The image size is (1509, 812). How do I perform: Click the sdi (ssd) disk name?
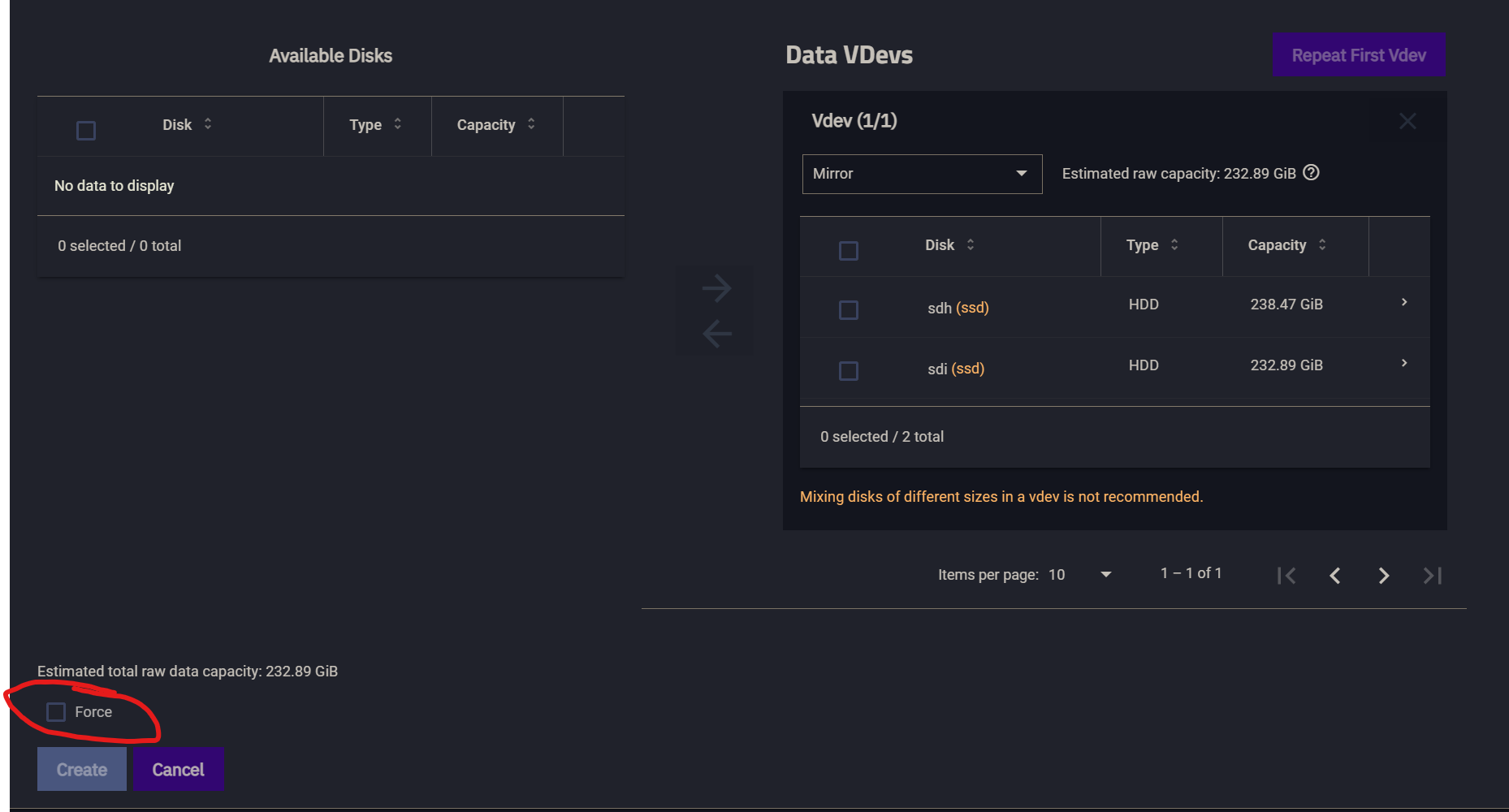pyautogui.click(x=956, y=369)
